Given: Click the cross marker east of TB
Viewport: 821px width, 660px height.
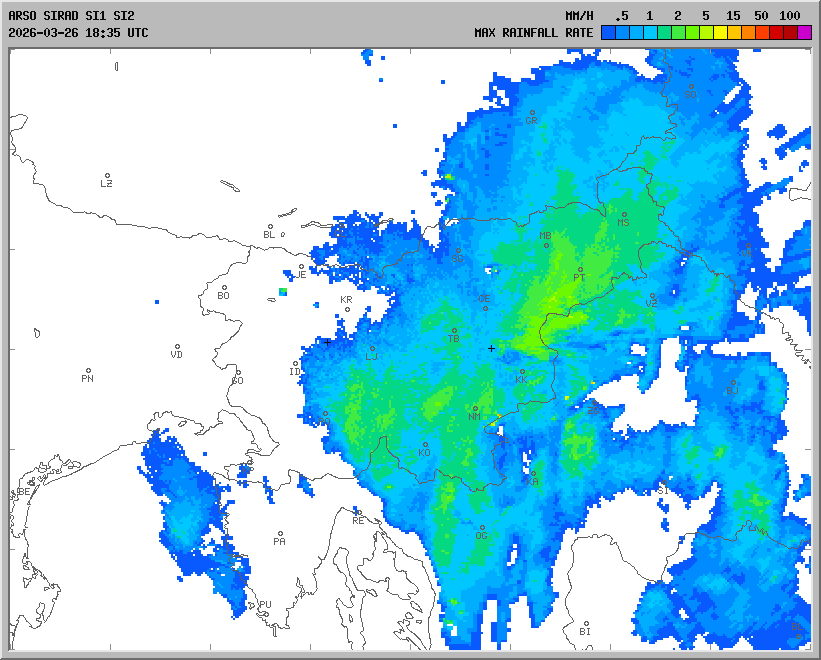Looking at the screenshot, I should tap(491, 348).
